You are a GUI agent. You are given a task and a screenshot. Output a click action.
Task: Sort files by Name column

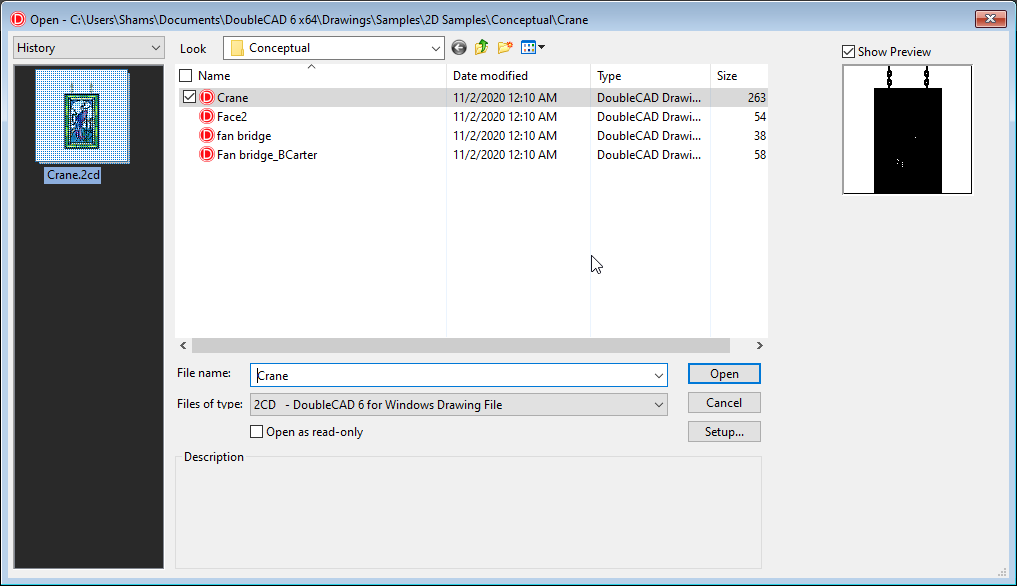[x=214, y=76]
